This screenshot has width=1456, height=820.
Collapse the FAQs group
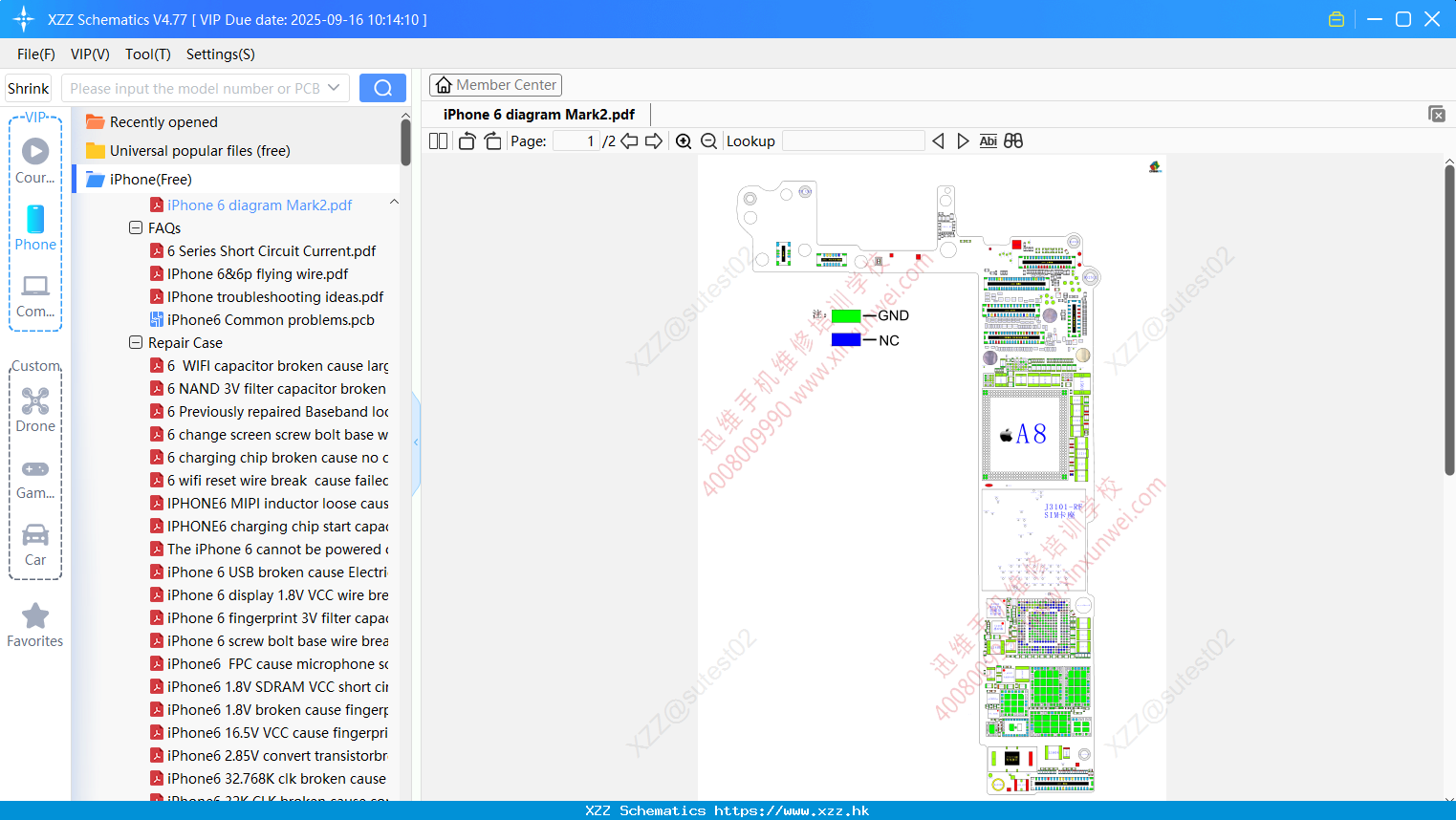click(x=136, y=228)
